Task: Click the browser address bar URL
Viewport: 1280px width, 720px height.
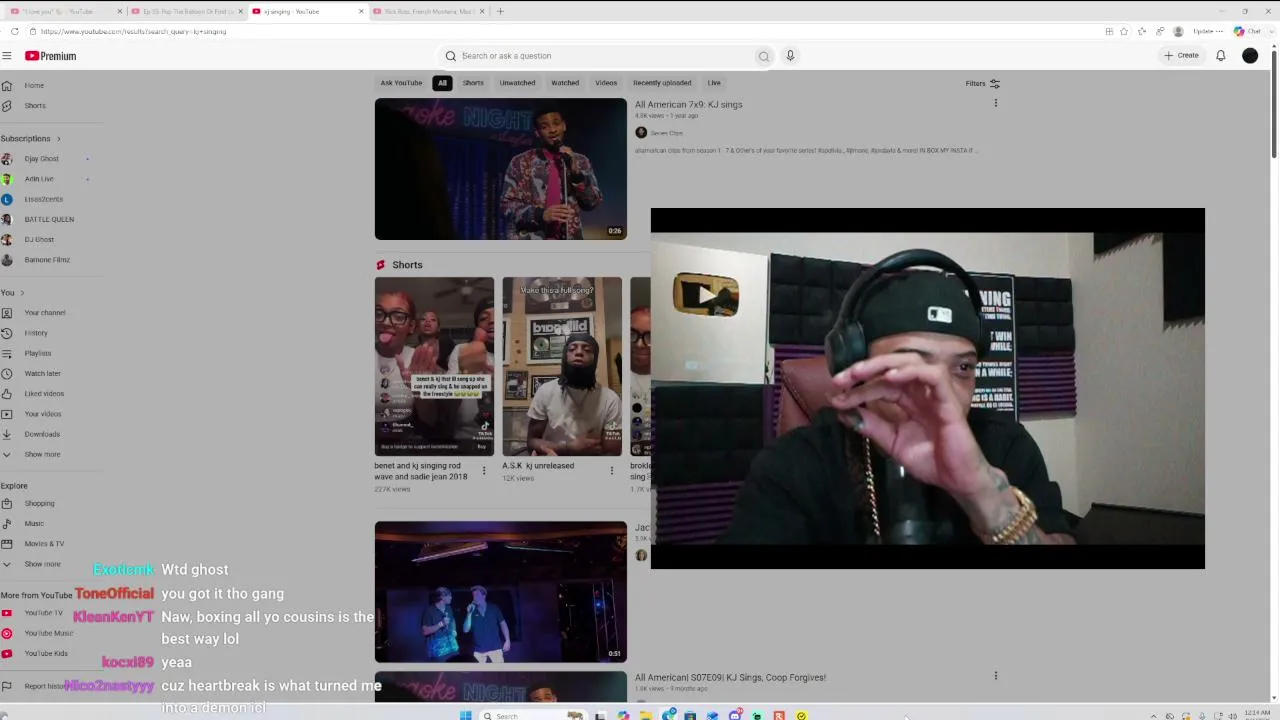Action: click(x=133, y=32)
